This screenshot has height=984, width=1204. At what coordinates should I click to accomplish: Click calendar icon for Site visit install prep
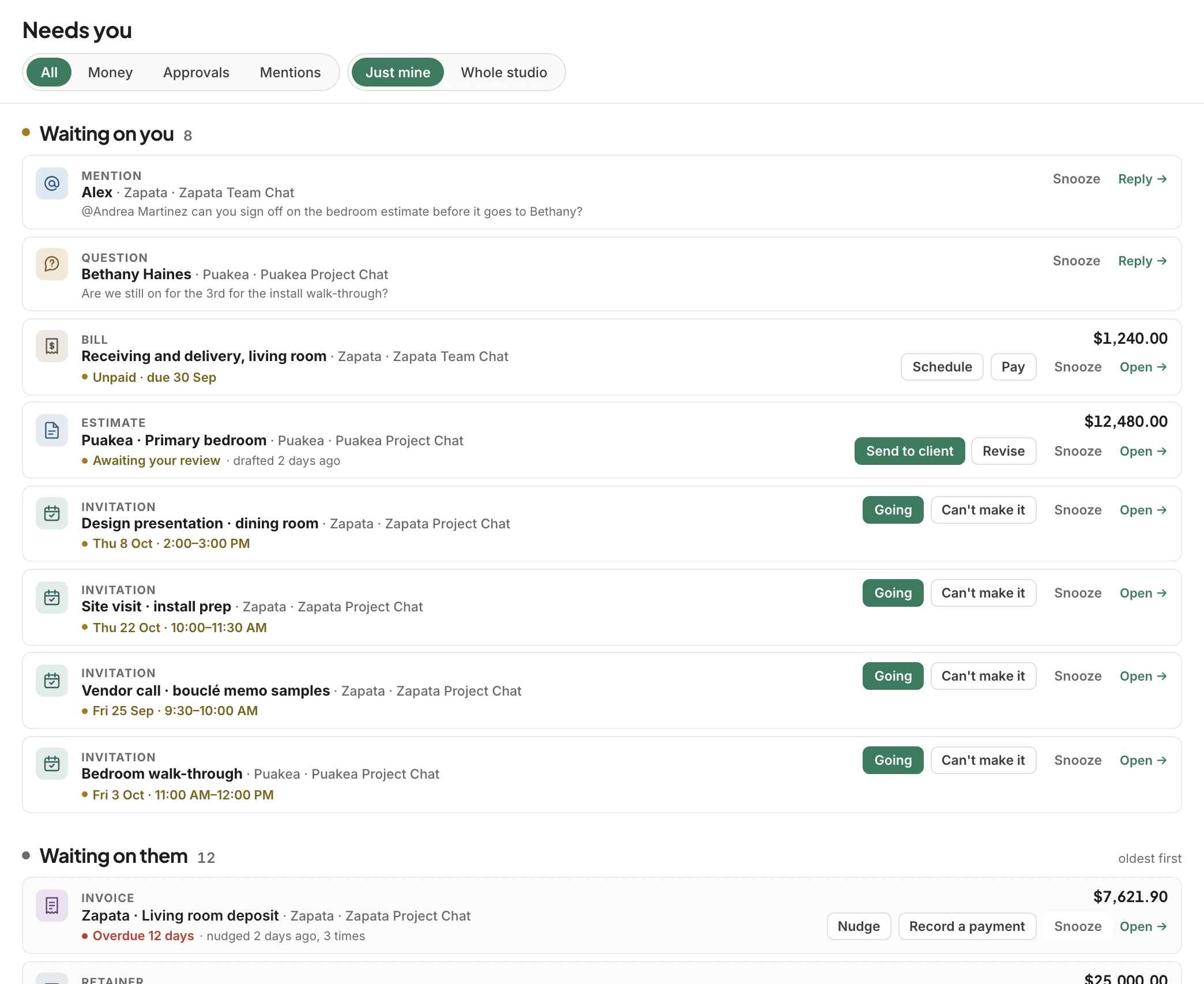[x=52, y=598]
